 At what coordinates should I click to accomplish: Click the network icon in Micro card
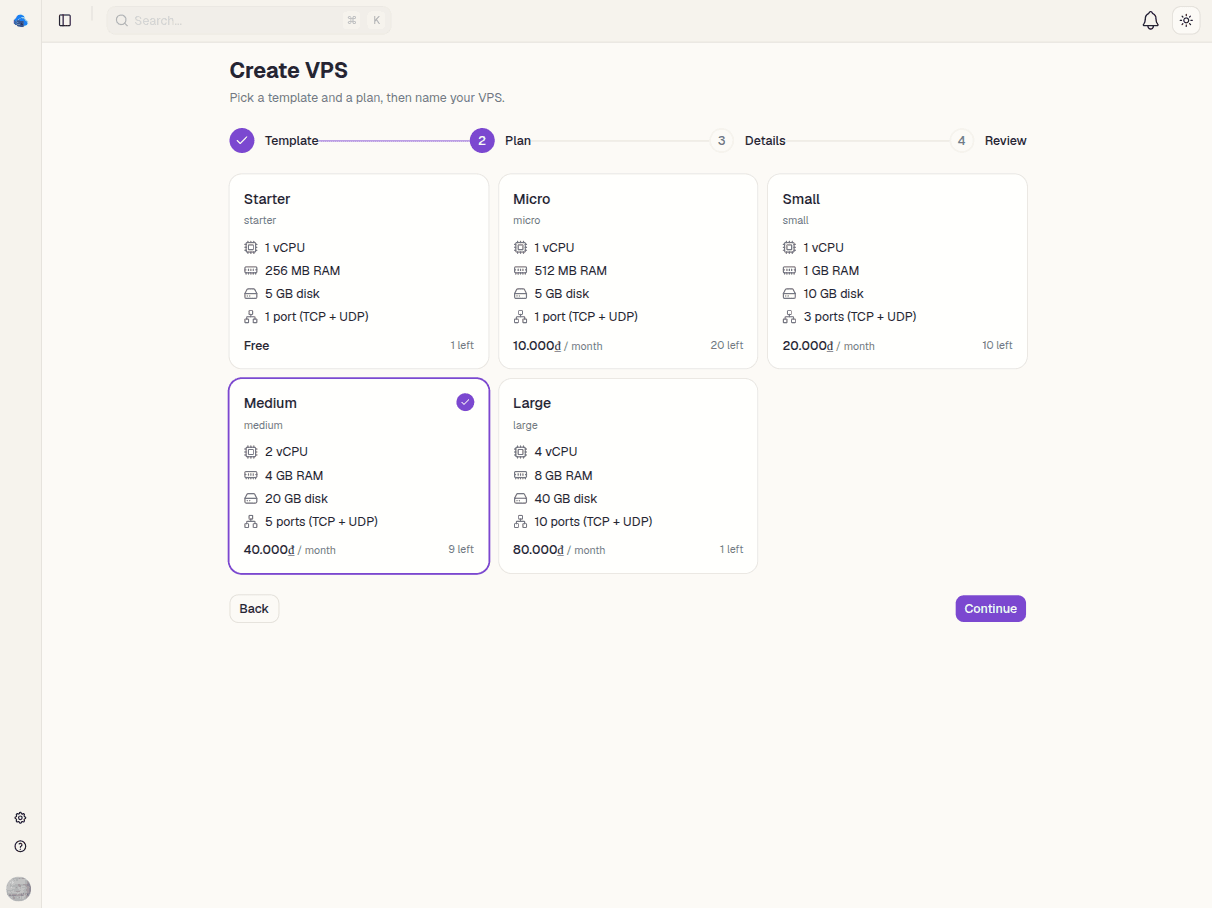[520, 317]
